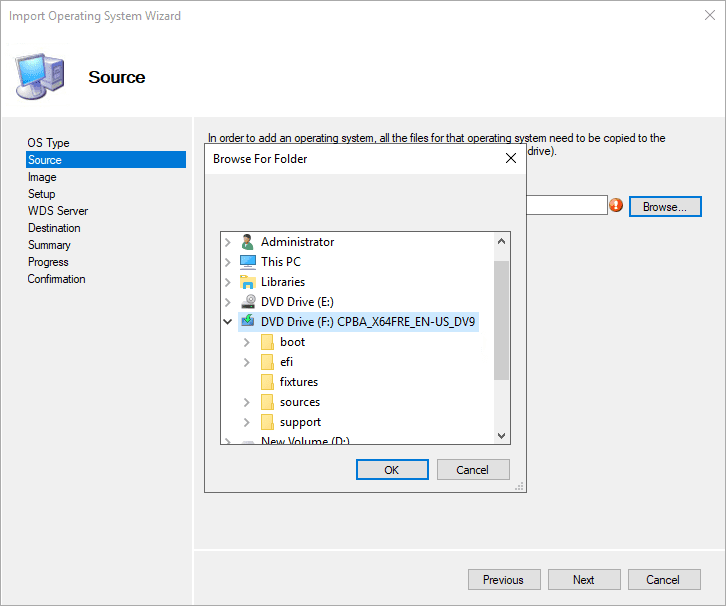The image size is (726, 606).
Task: Expand the sources folder
Action: click(x=246, y=402)
